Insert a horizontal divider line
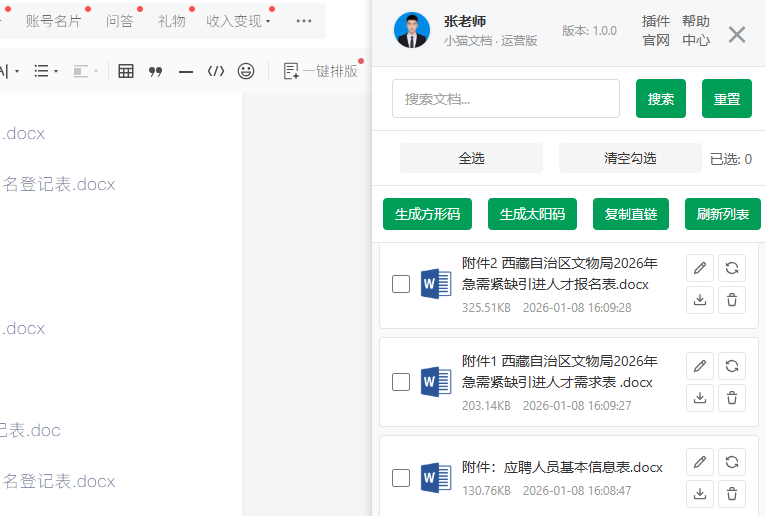The image size is (766, 516). click(185, 71)
